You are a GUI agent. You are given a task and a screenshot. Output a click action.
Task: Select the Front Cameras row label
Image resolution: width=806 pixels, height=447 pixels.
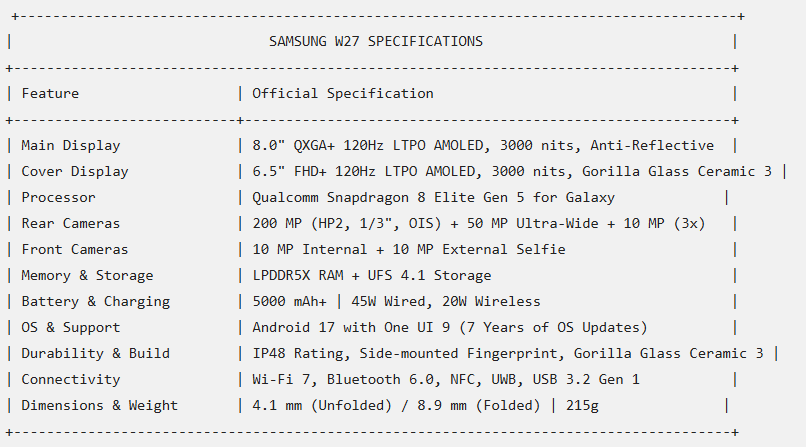point(75,250)
